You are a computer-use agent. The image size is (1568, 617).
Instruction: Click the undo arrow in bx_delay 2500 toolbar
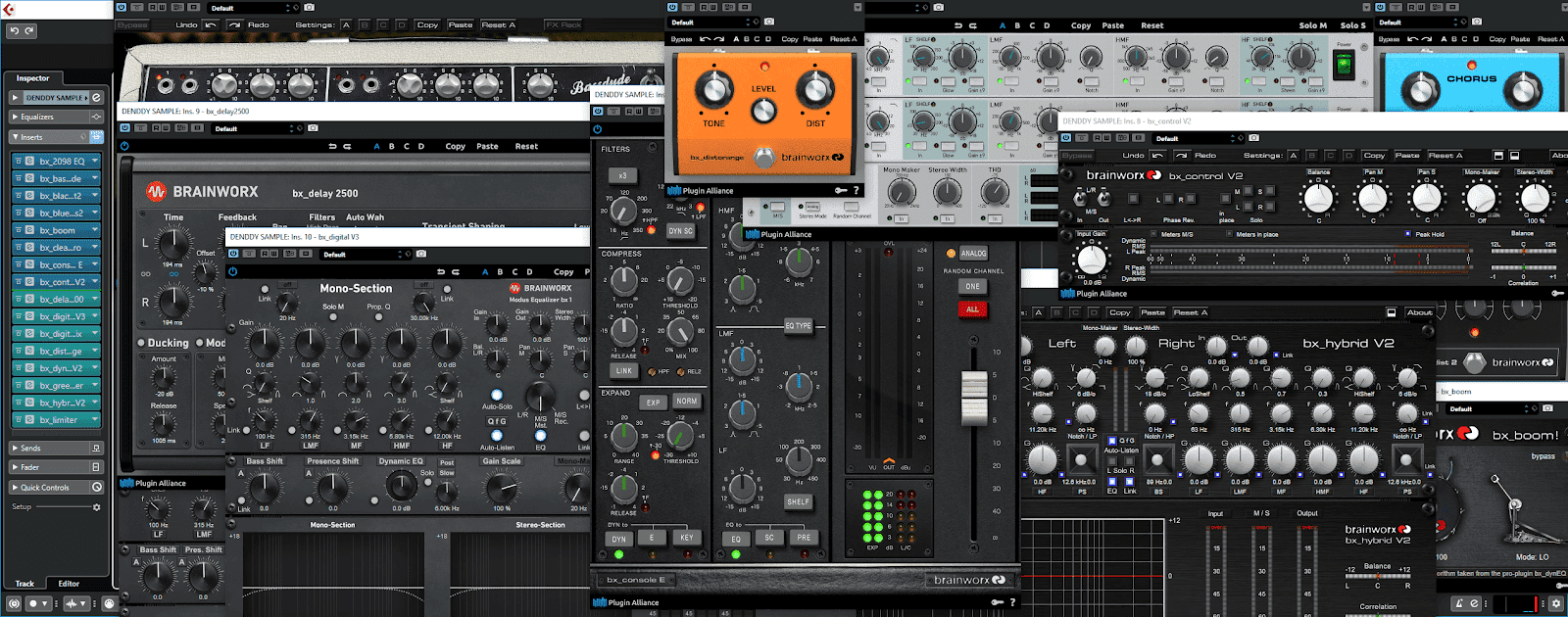(x=332, y=146)
